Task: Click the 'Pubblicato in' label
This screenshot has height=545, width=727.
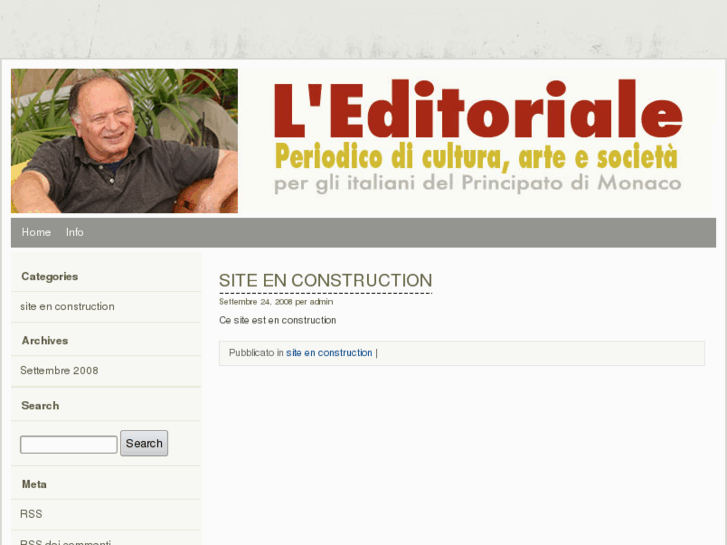Action: click(x=256, y=353)
